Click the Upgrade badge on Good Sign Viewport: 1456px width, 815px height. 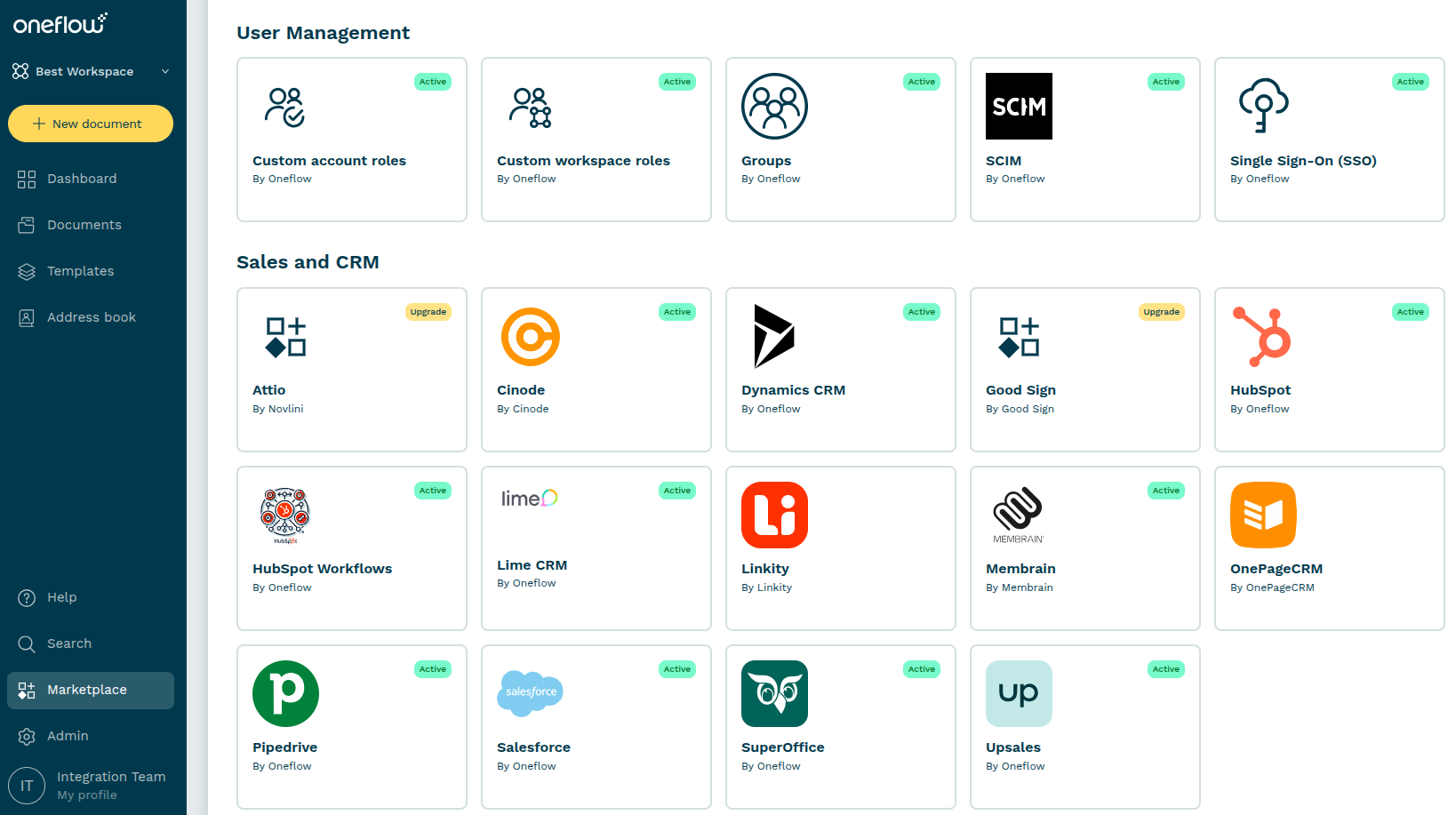pyautogui.click(x=1162, y=312)
